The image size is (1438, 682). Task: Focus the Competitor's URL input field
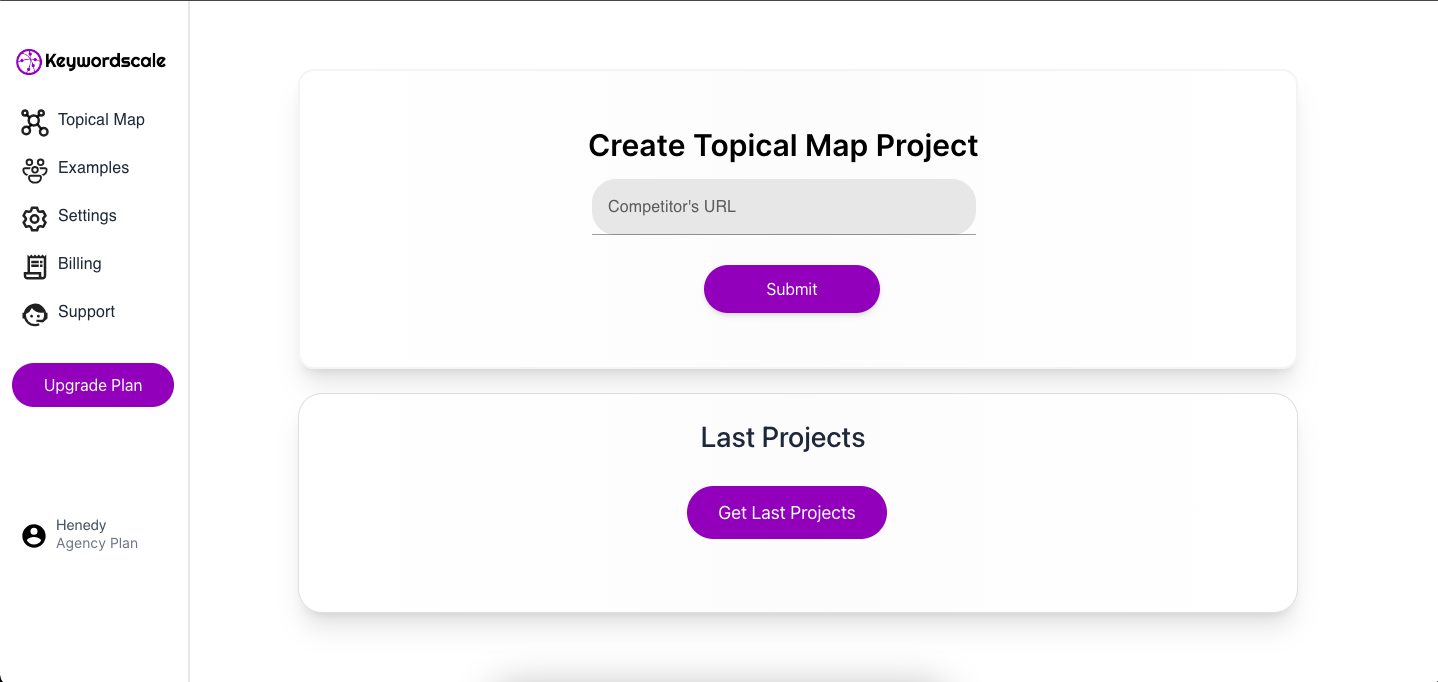click(x=783, y=207)
